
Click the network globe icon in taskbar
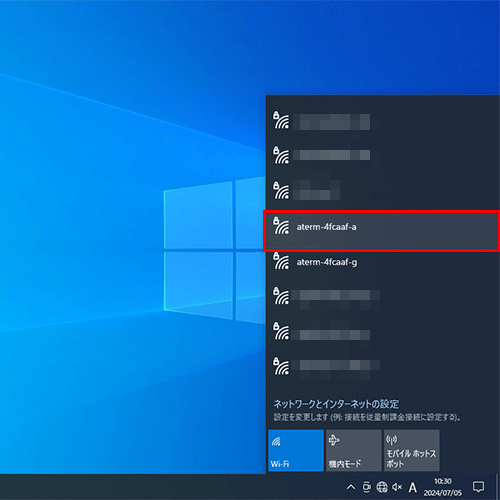click(x=382, y=487)
